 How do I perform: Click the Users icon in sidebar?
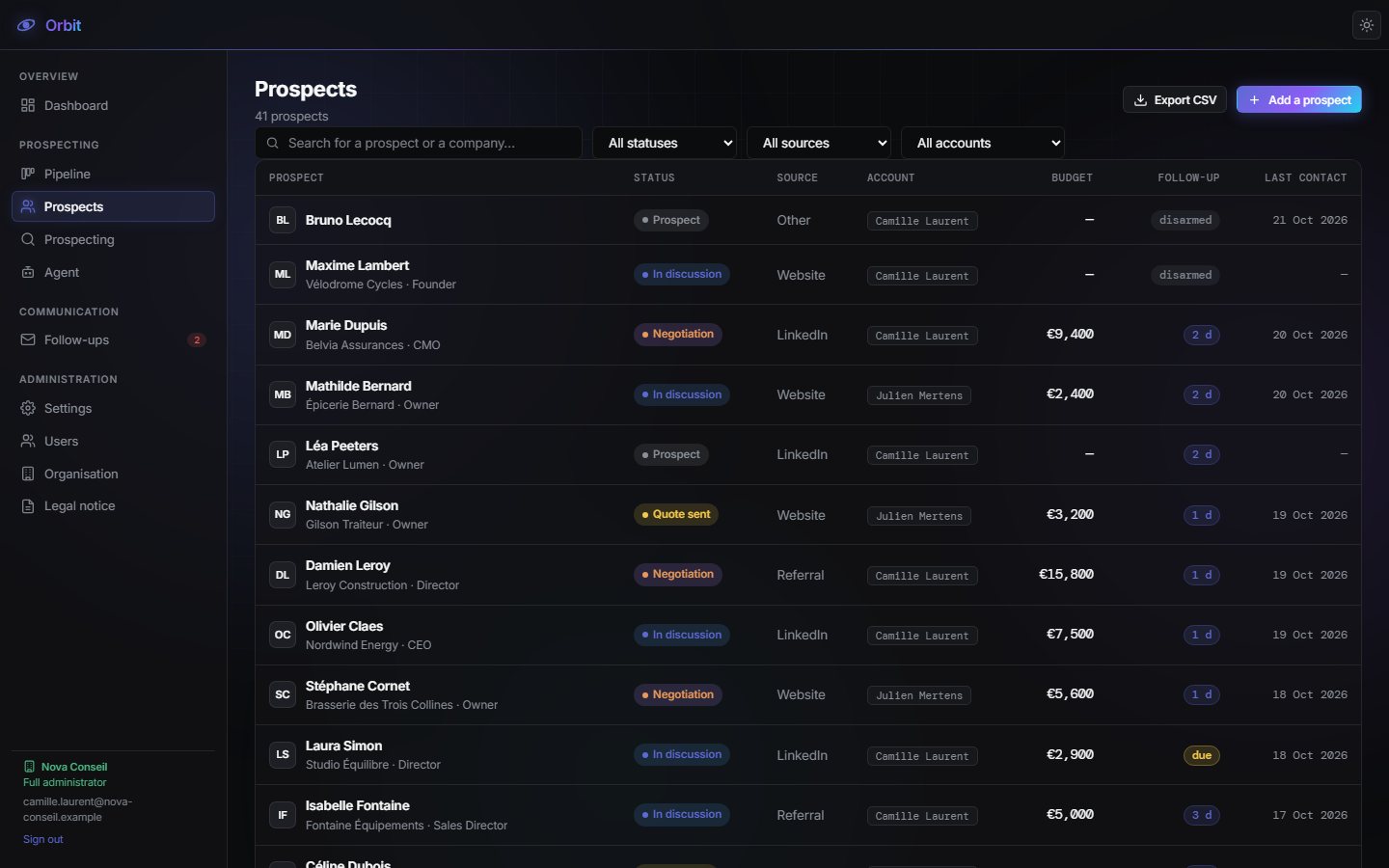point(28,441)
